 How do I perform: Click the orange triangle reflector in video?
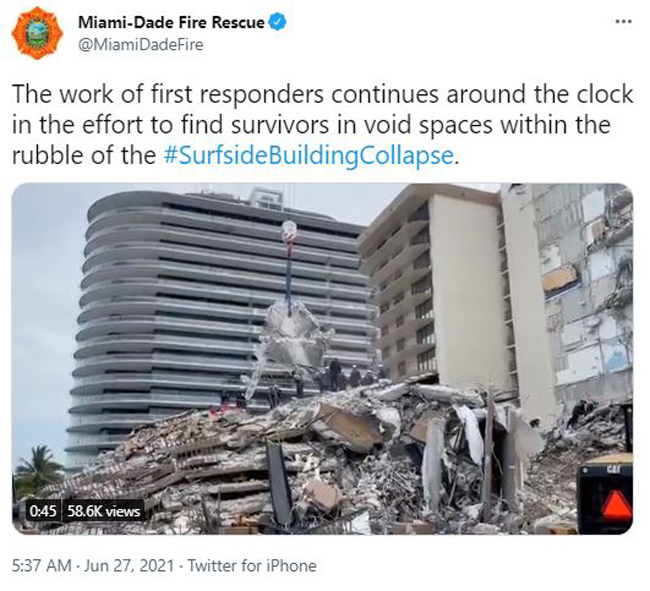click(x=616, y=505)
